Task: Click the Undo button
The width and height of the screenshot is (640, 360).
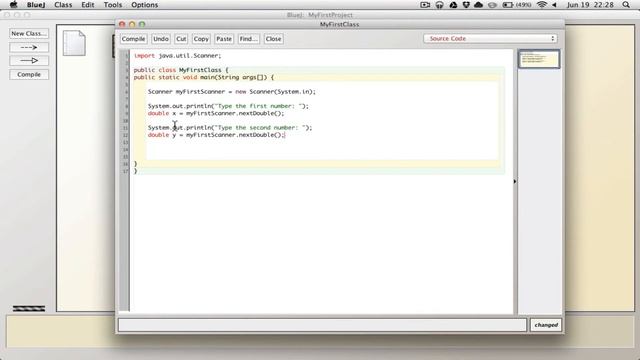Action: 161,39
